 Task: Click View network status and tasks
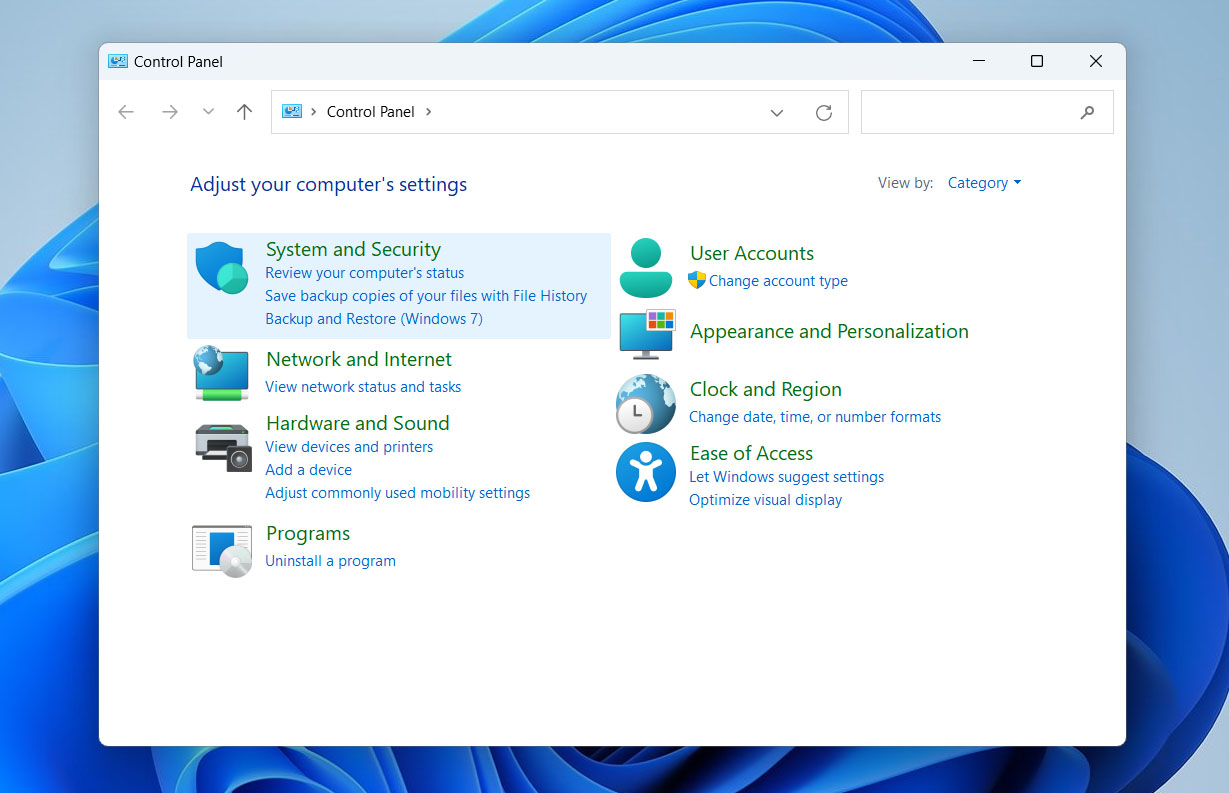click(363, 387)
